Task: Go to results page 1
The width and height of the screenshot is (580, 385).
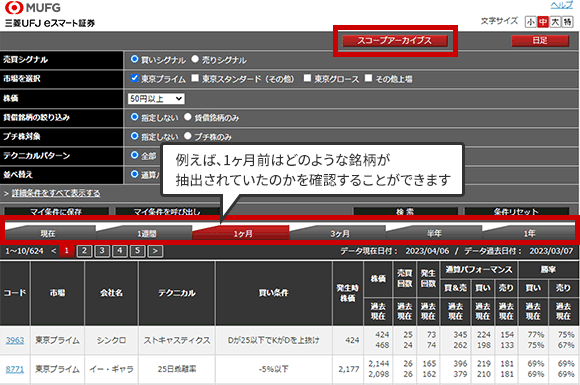Action: (67, 251)
